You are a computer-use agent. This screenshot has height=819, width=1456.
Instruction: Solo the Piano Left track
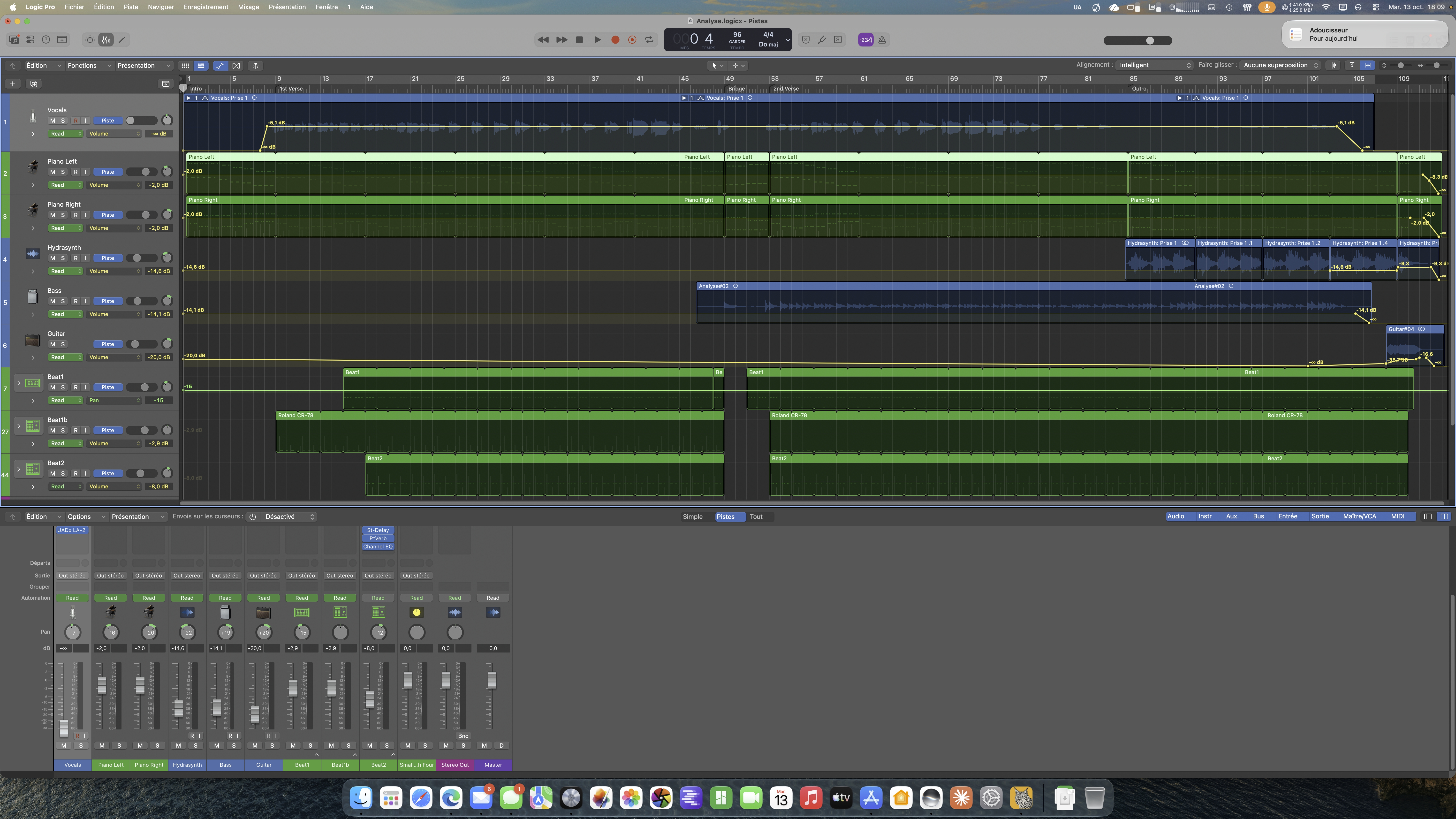tap(63, 172)
